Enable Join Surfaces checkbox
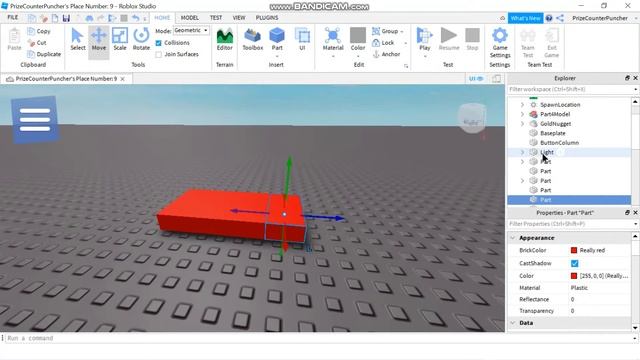This screenshot has width=640, height=360. 158,54
